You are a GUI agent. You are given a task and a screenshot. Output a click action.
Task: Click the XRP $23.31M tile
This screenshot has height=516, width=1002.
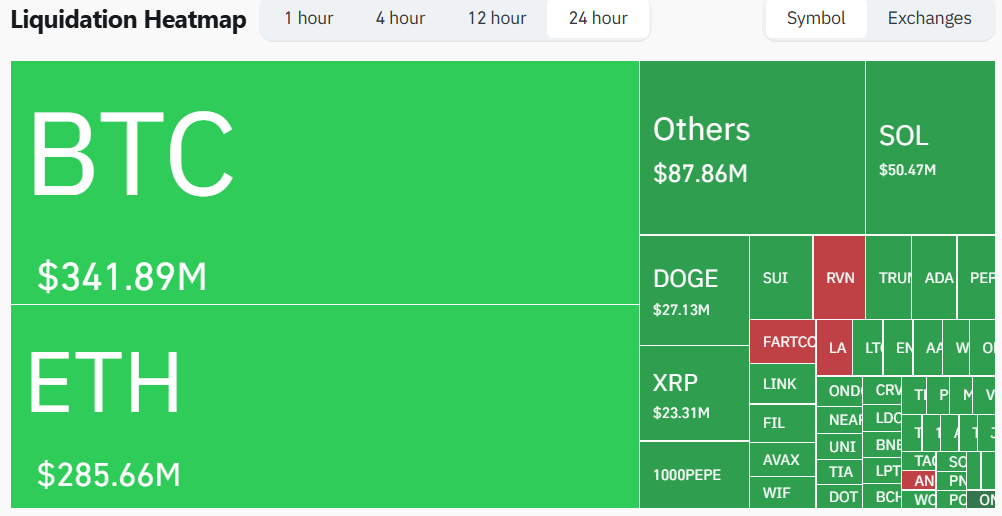(x=694, y=393)
